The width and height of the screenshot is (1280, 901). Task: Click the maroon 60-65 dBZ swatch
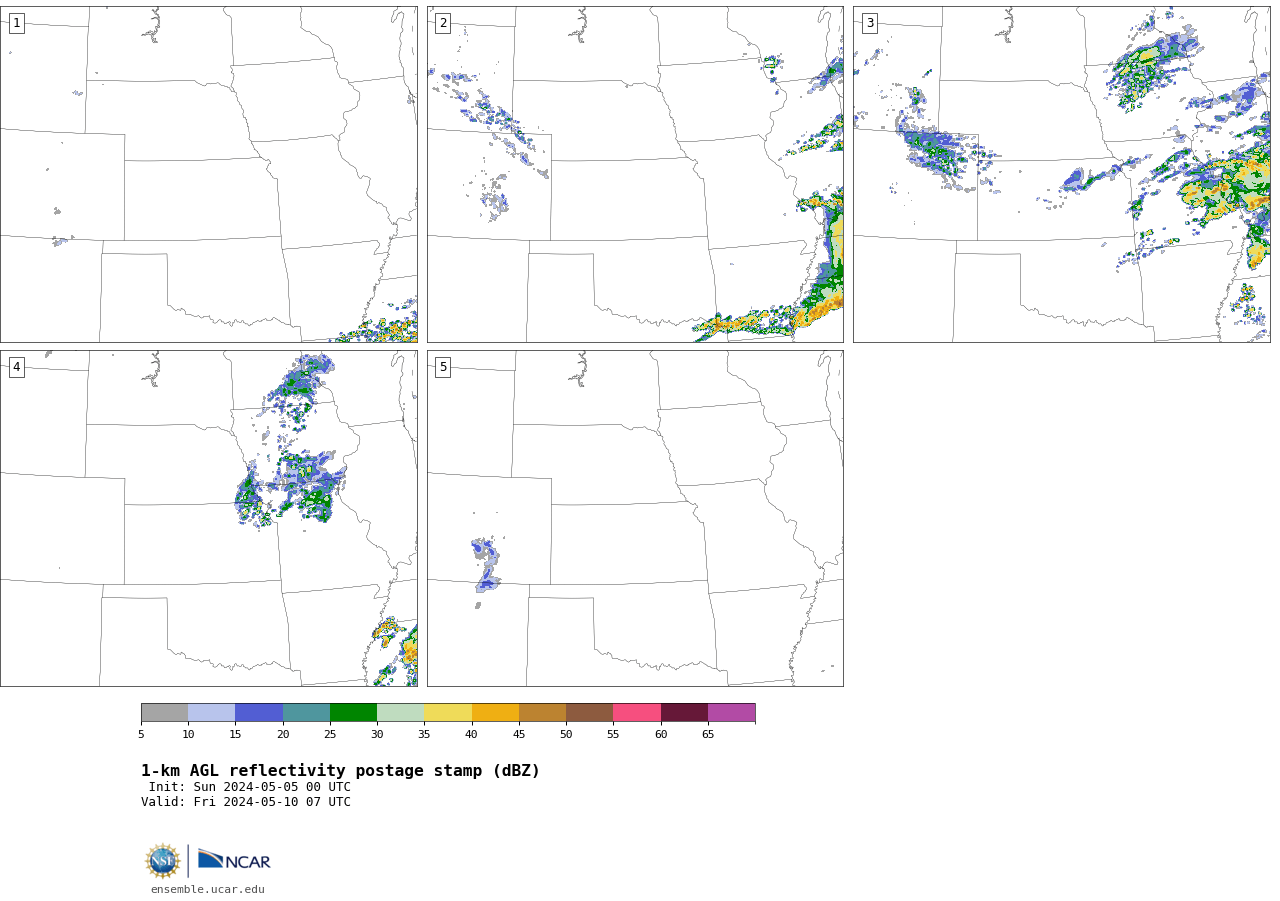coord(684,712)
